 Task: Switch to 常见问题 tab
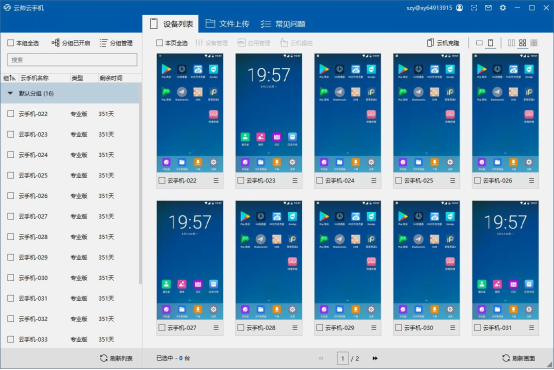tap(283, 24)
